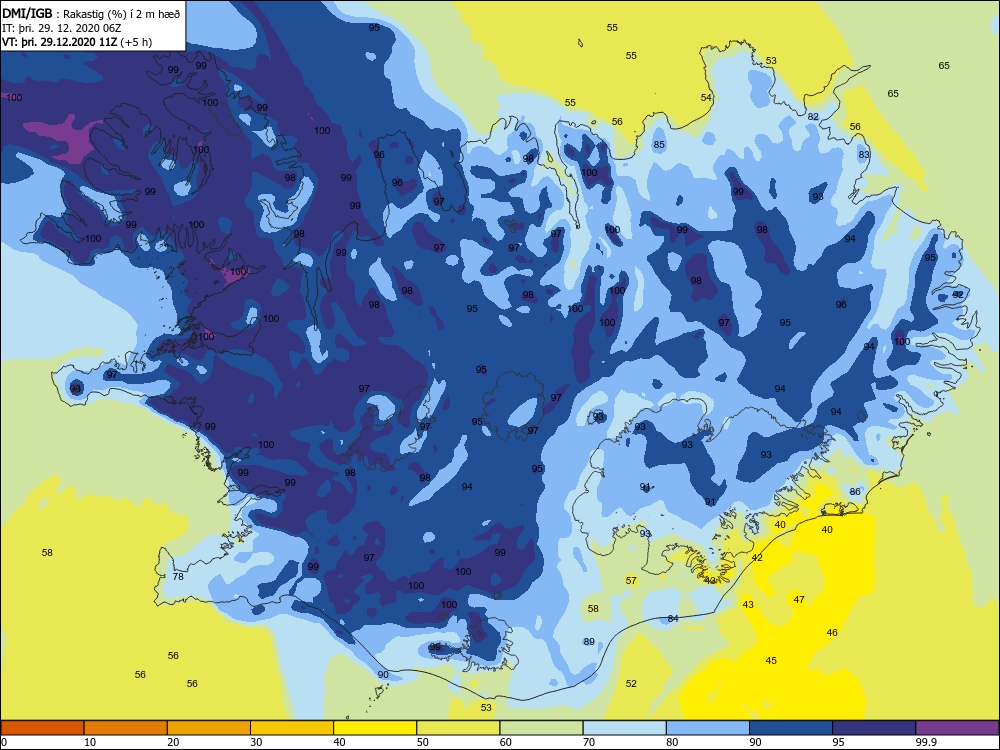The image size is (1000, 750).
Task: Click the title 'DMI/IGB : Rakastig (%) í 2 m hæð'
Action: coord(91,14)
